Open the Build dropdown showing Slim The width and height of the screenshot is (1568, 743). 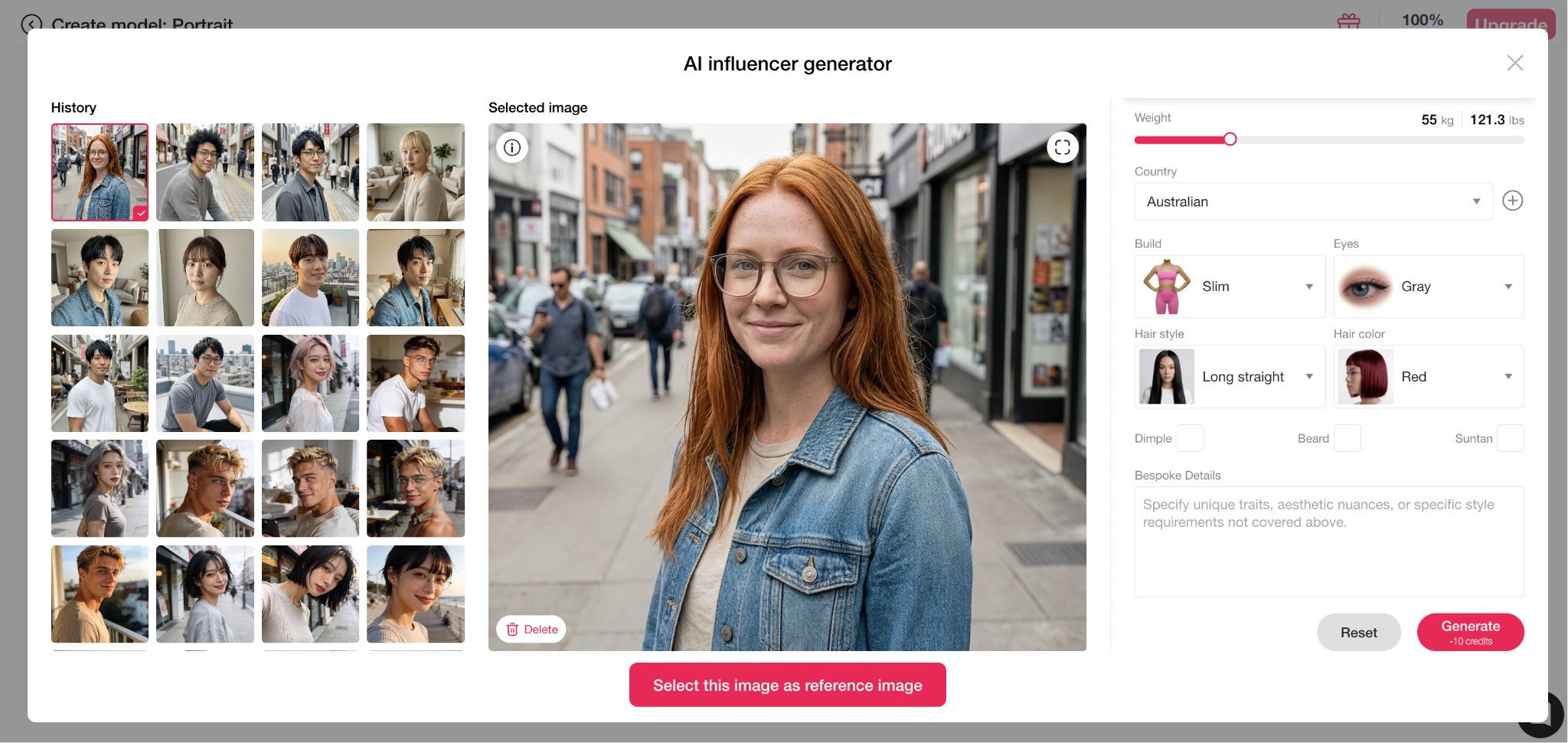pos(1230,286)
